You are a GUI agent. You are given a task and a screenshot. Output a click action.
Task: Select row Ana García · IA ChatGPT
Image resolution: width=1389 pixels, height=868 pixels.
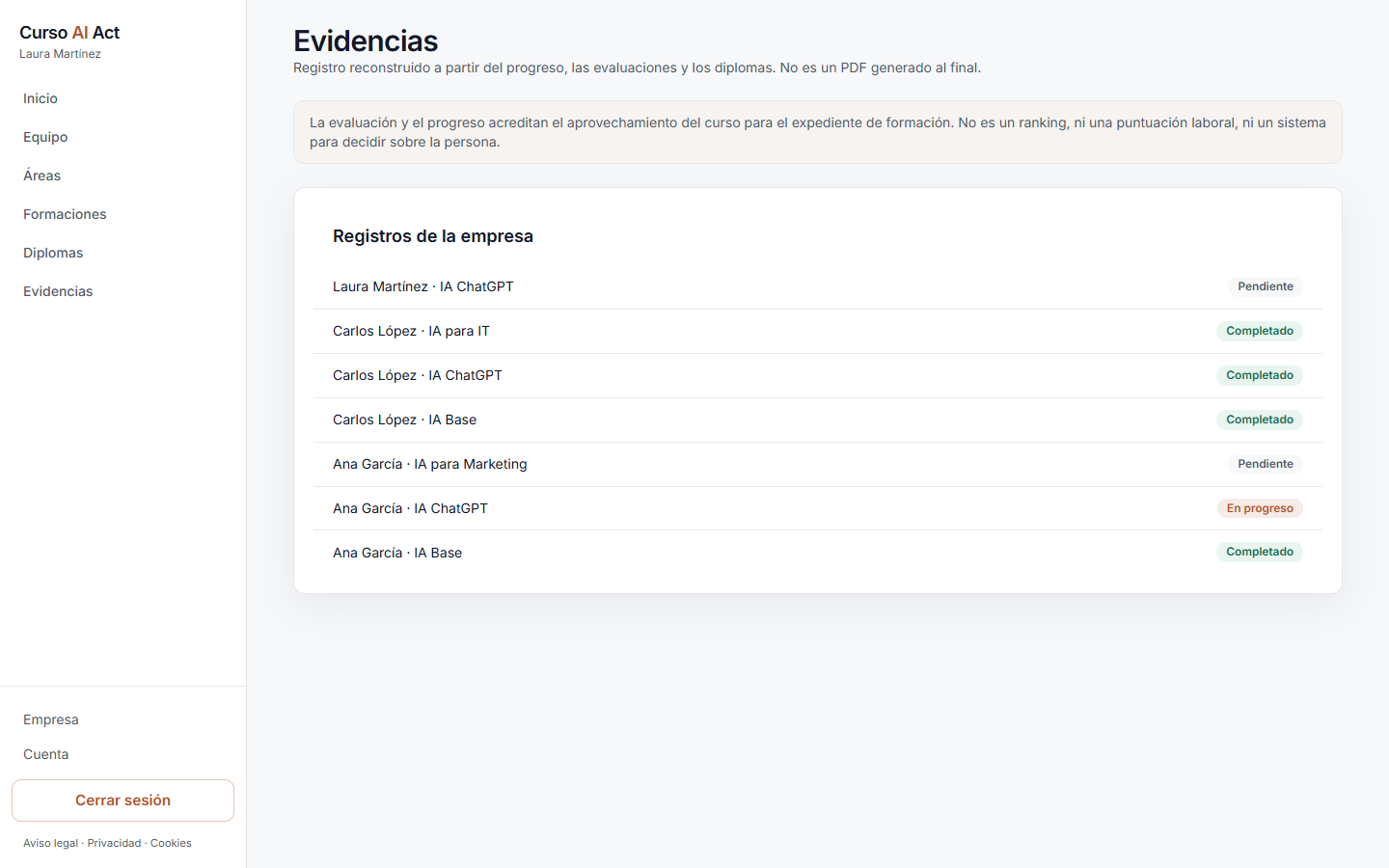point(818,508)
